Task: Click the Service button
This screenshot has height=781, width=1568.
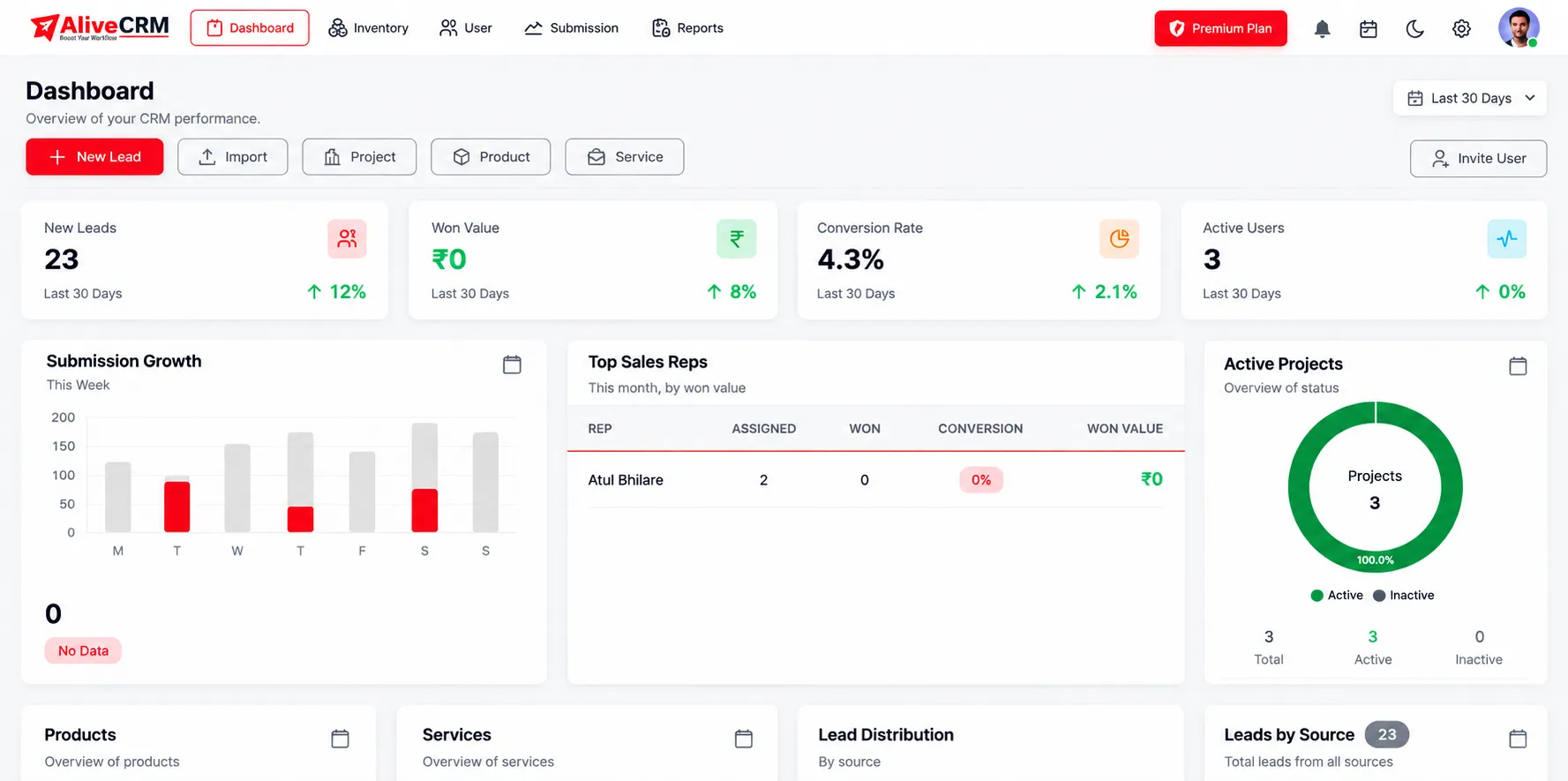Action: (x=625, y=157)
